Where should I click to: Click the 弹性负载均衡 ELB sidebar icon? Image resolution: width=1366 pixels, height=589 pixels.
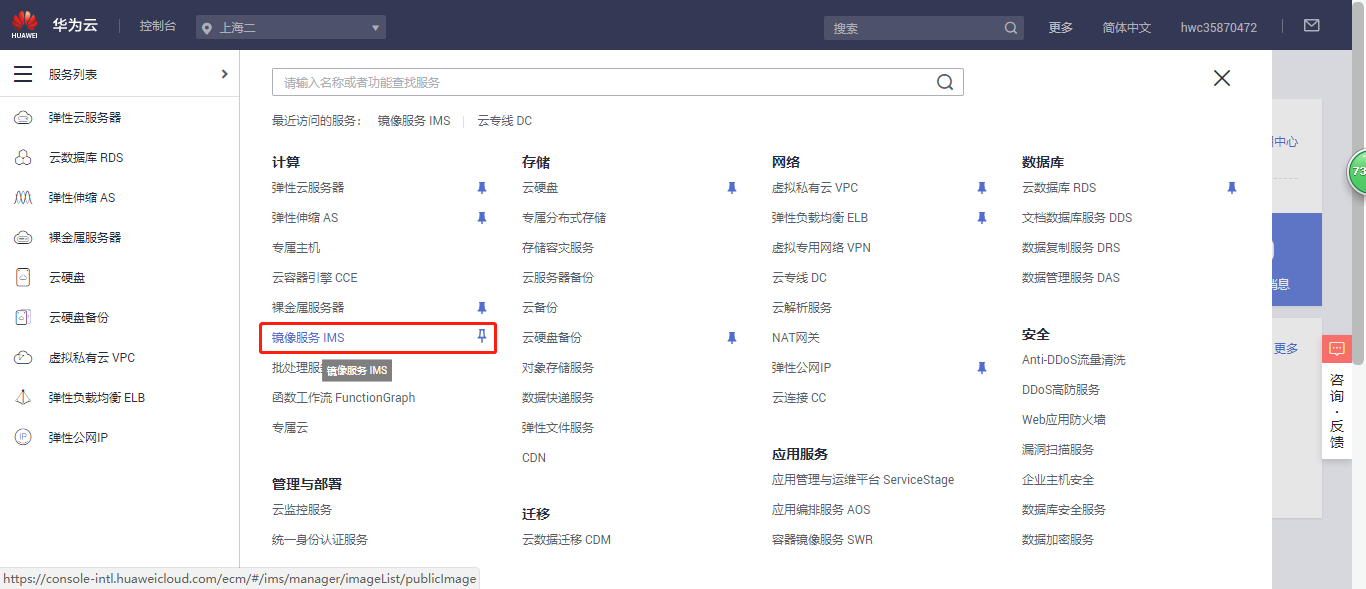23,398
